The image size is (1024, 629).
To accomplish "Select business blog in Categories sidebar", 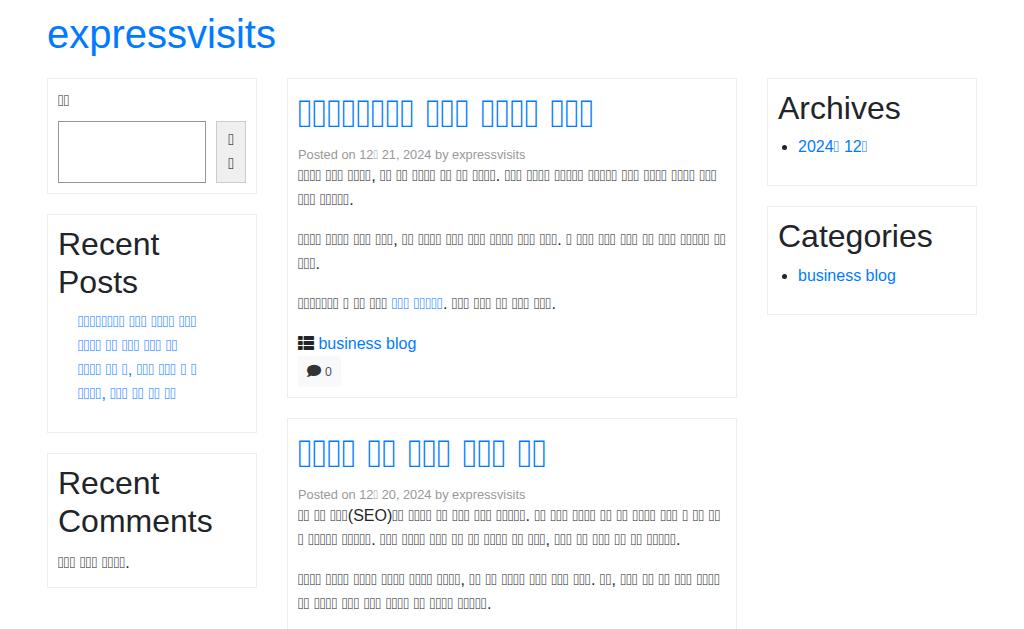I will 846,275.
